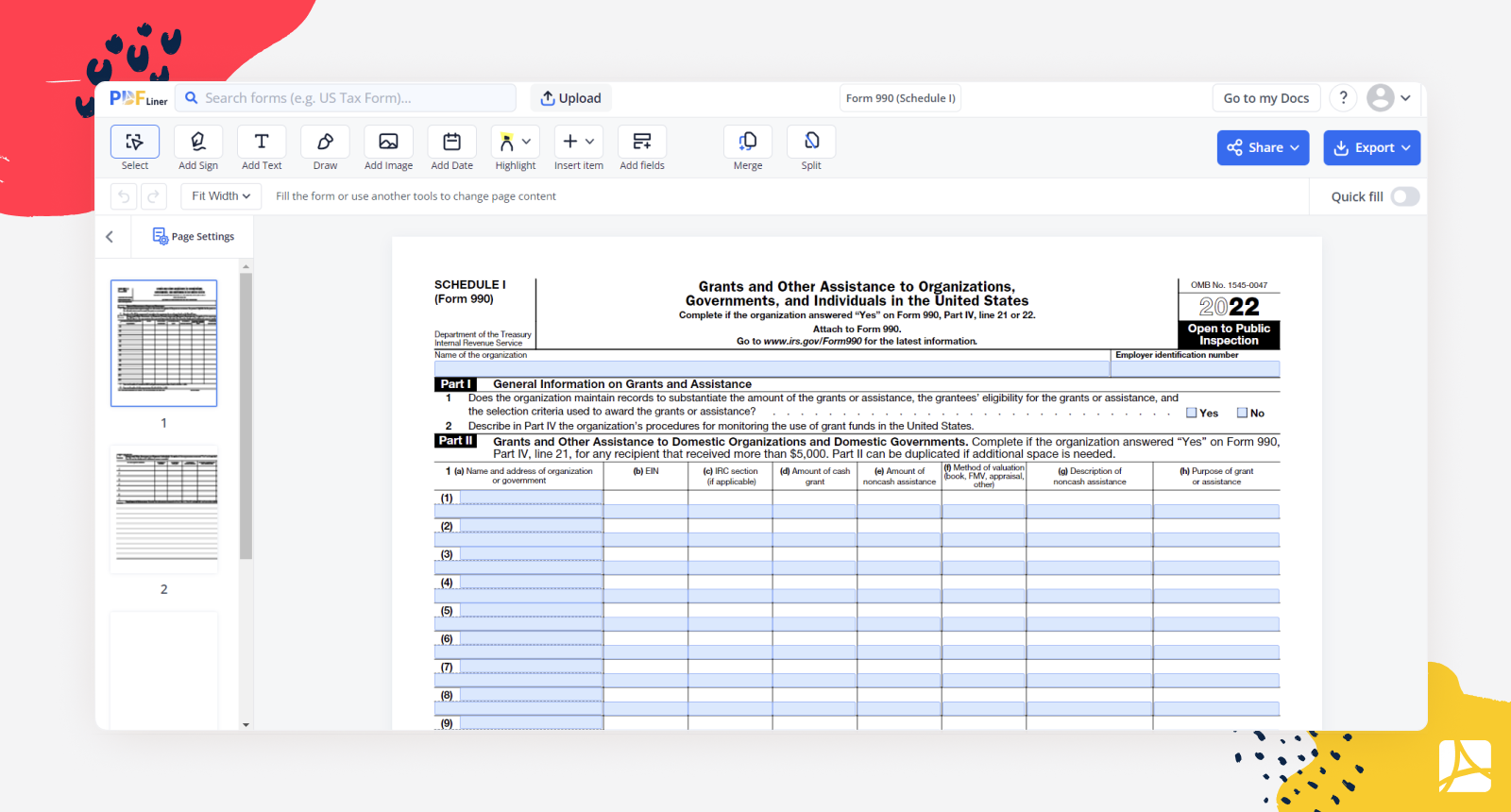Go to my Docs
This screenshot has width=1511, height=812.
click(x=1265, y=98)
